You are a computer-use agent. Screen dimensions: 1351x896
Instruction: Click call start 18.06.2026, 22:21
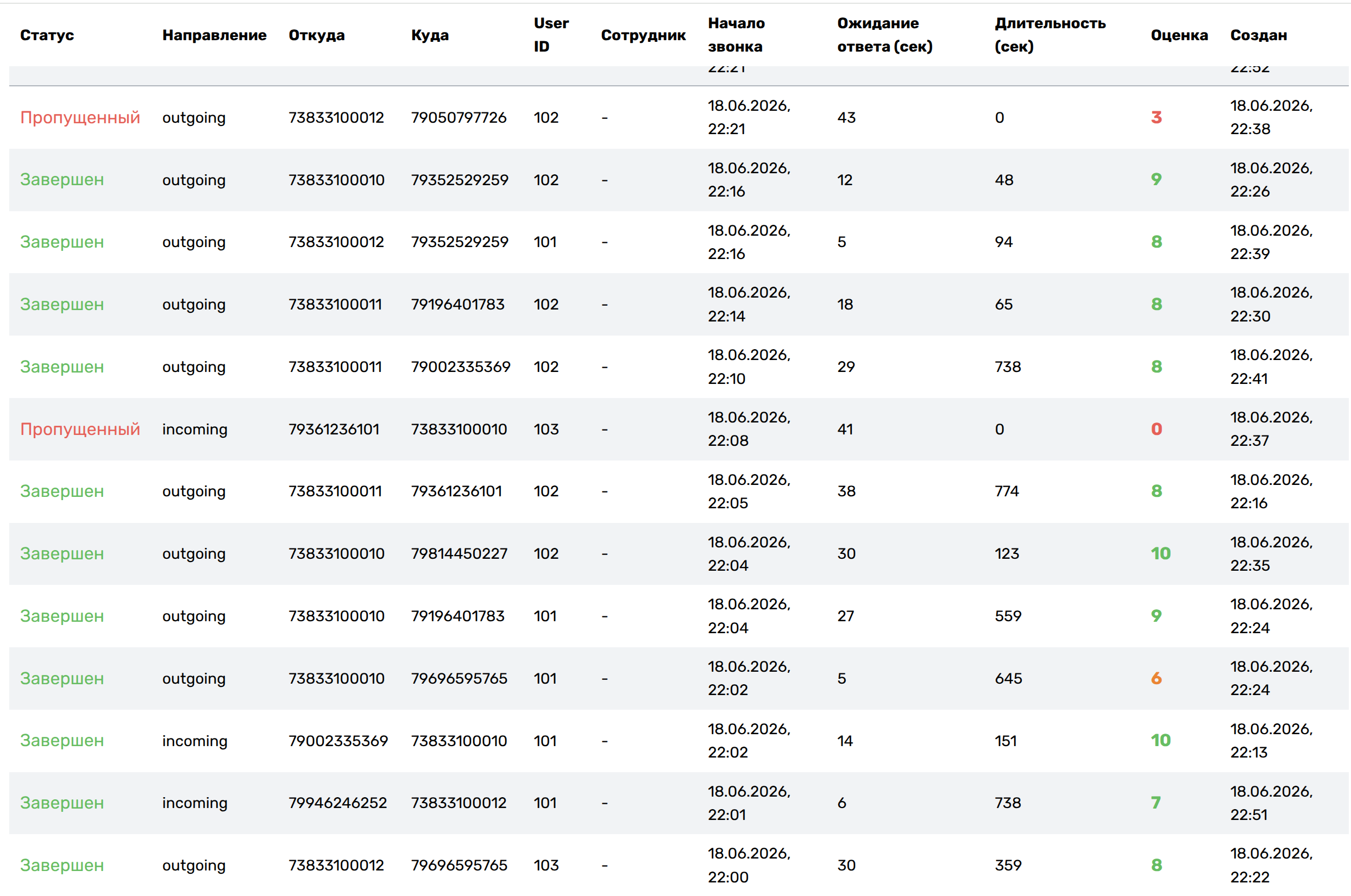pos(749,117)
